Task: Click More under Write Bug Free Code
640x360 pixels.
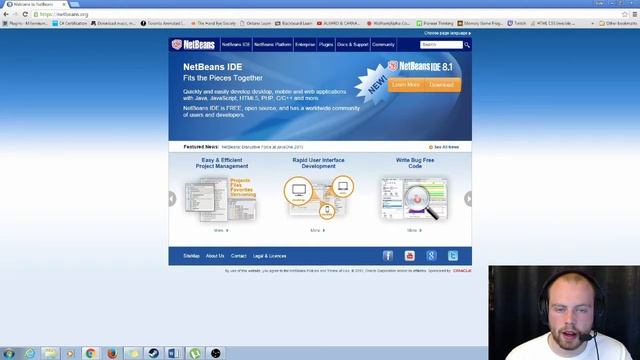Action: pos(414,231)
